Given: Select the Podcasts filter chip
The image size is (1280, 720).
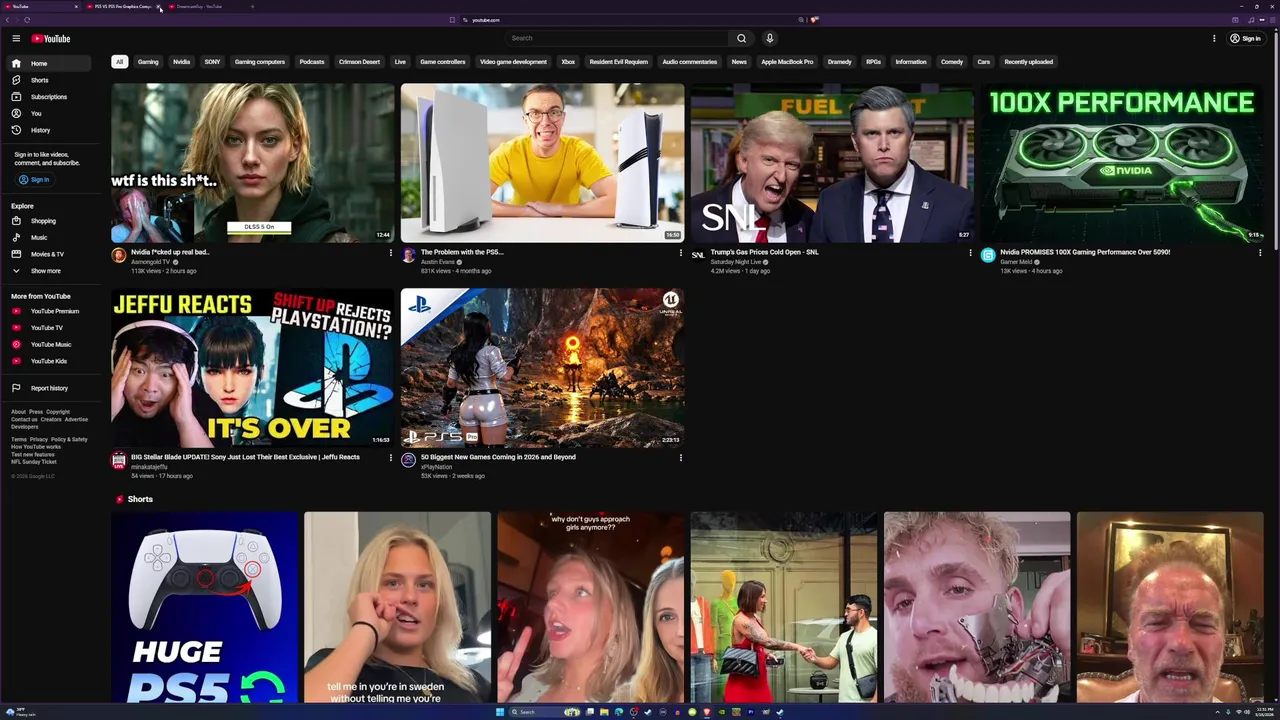Looking at the screenshot, I should click(x=312, y=62).
